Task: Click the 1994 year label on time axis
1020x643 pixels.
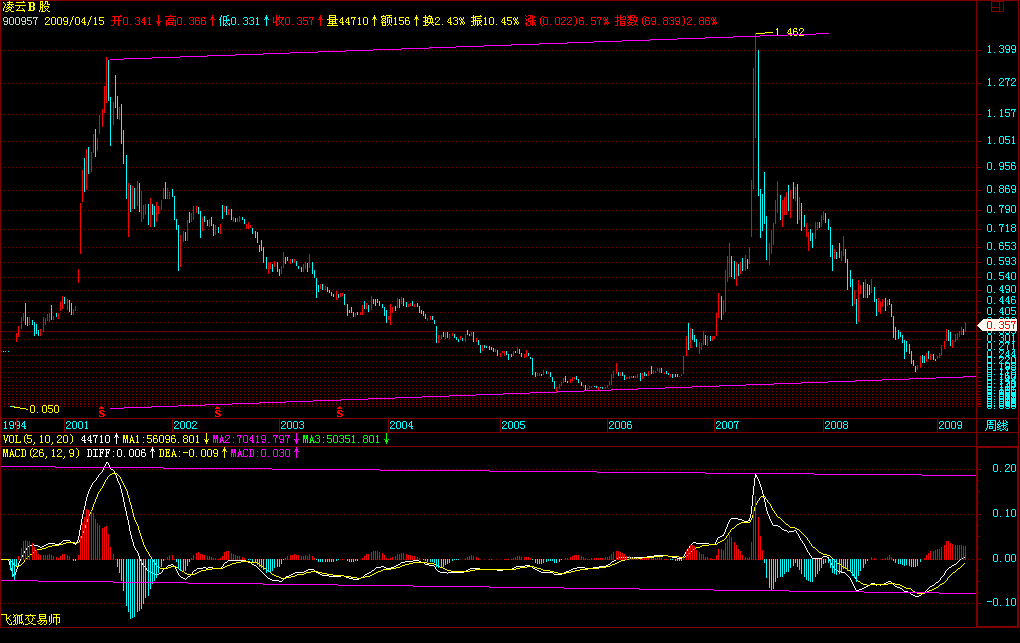Action: (x=14, y=425)
